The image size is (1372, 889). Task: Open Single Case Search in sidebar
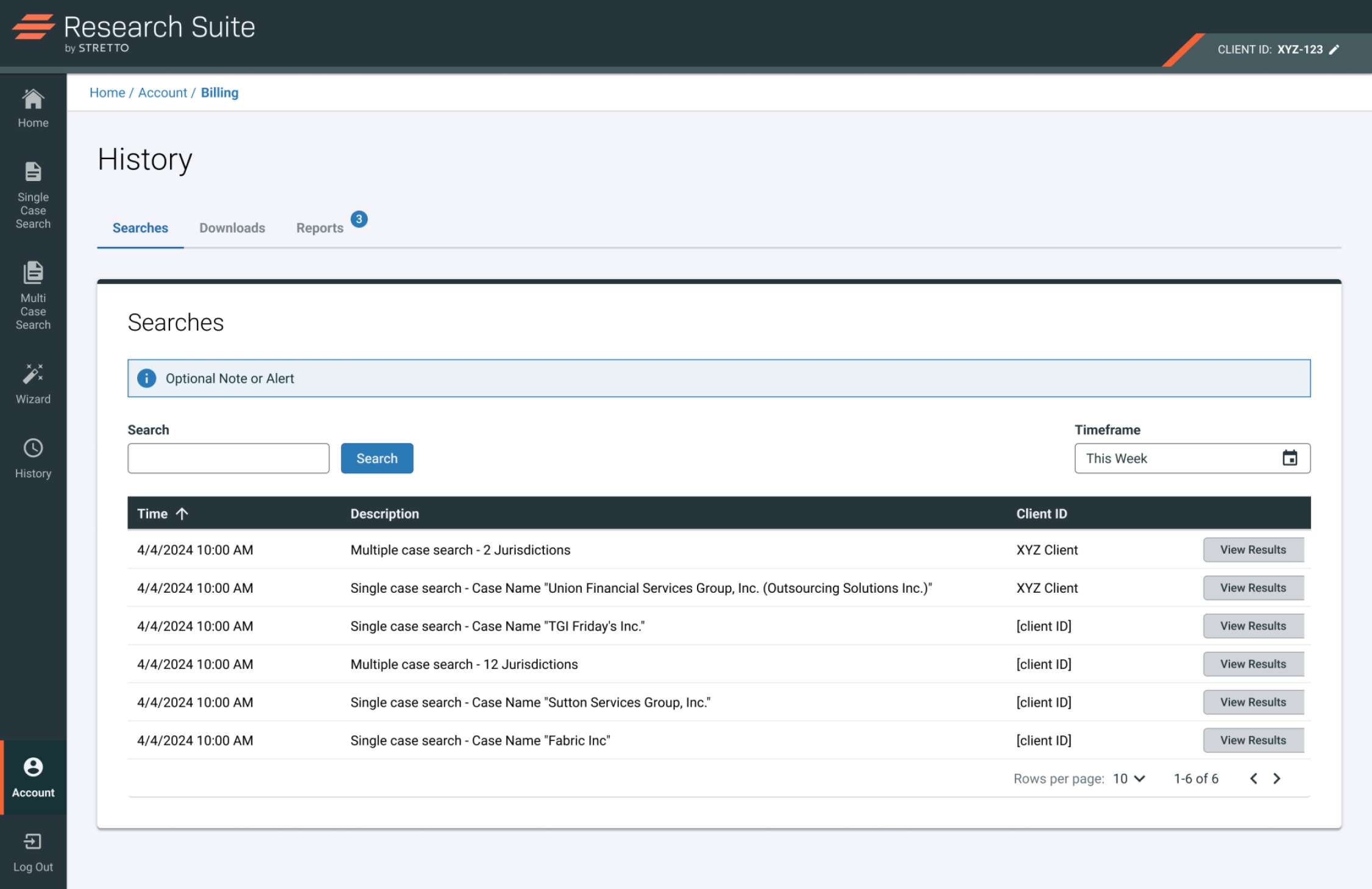click(33, 173)
